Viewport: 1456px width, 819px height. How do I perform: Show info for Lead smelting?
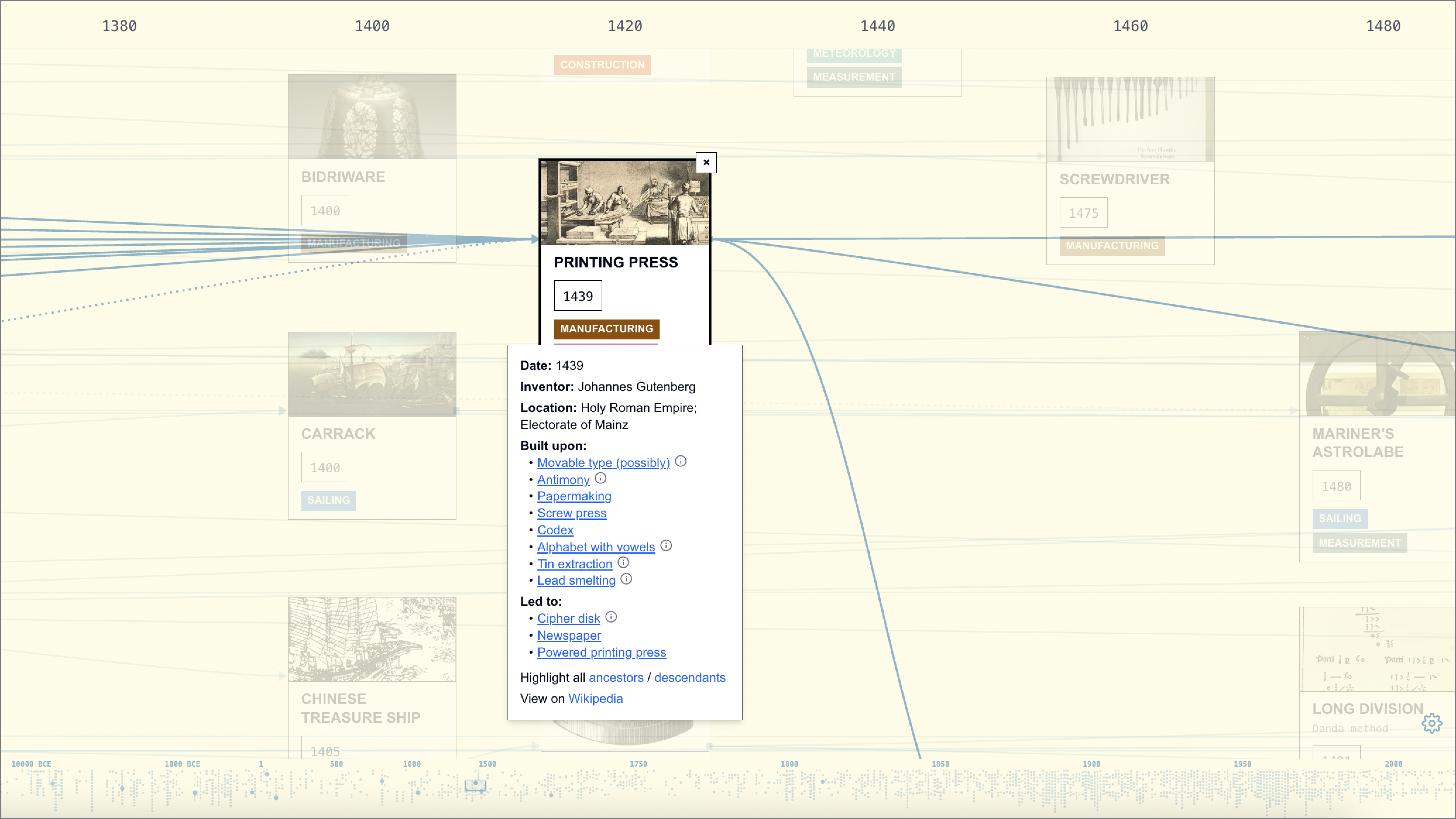click(626, 579)
